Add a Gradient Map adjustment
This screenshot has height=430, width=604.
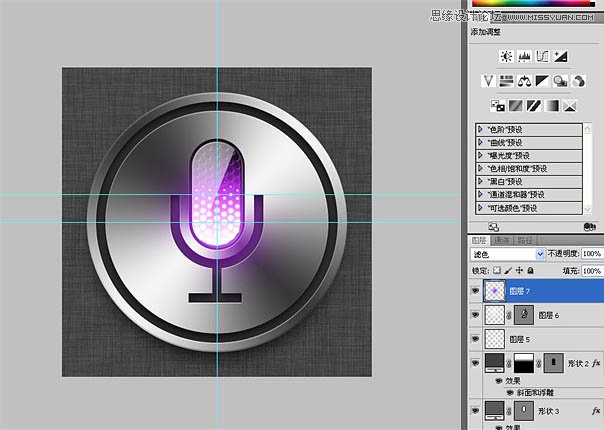[552, 106]
